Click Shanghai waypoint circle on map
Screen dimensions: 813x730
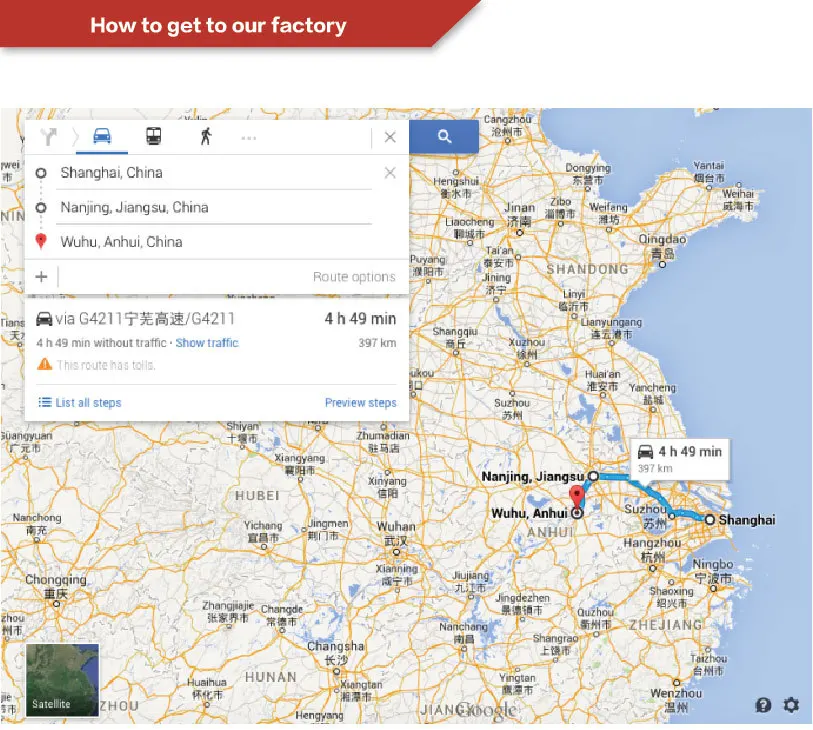tap(709, 520)
